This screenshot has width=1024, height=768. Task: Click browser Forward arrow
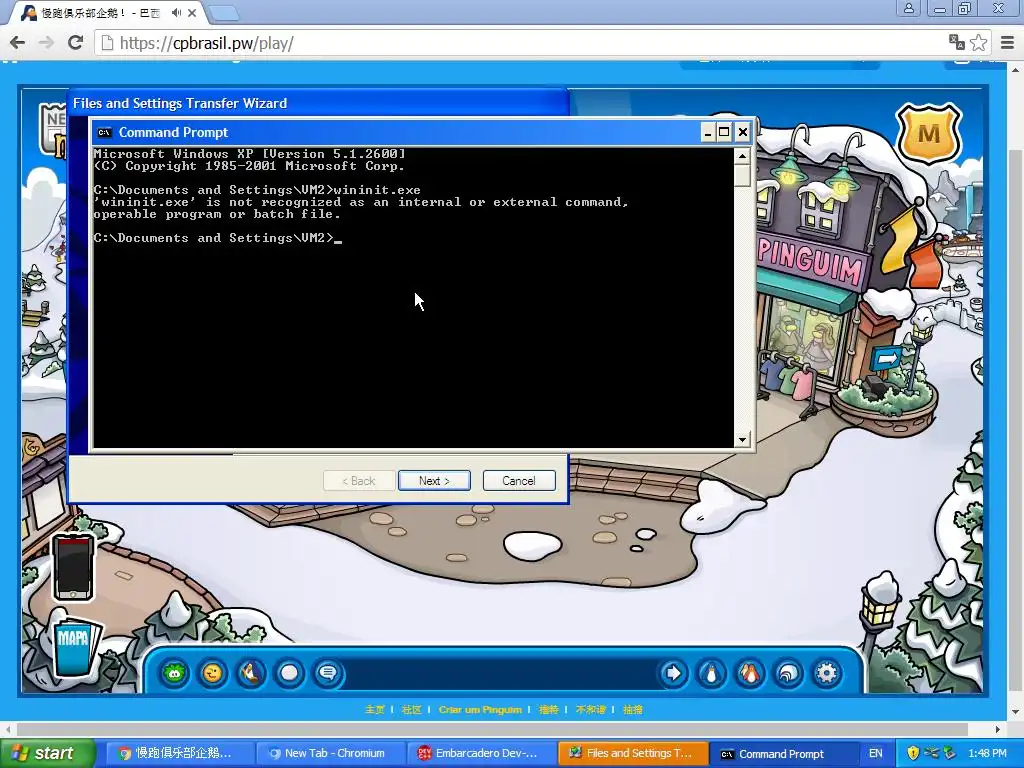(x=46, y=42)
